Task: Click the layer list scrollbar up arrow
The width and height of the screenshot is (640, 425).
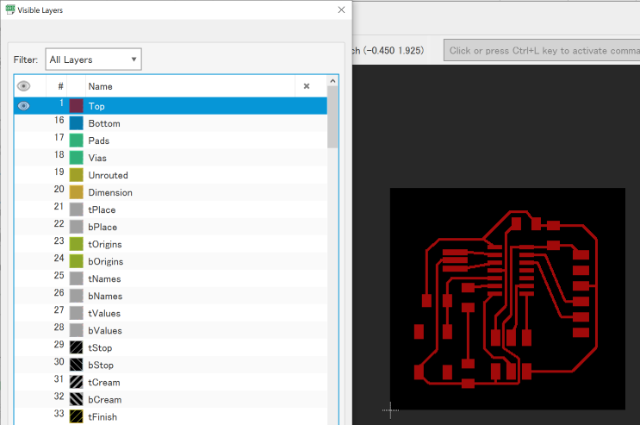Action: pos(333,81)
